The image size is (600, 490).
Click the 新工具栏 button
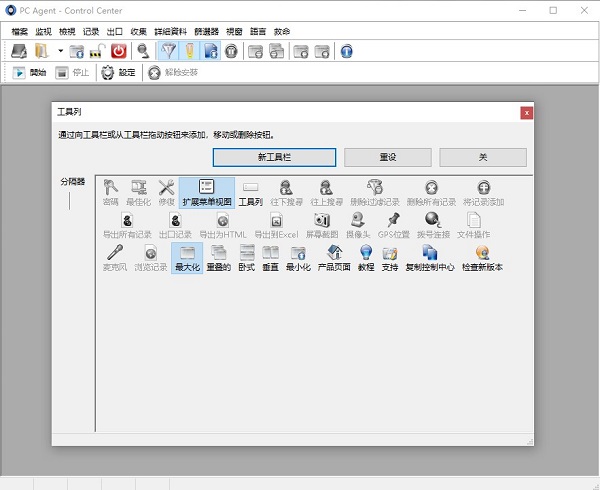274,158
